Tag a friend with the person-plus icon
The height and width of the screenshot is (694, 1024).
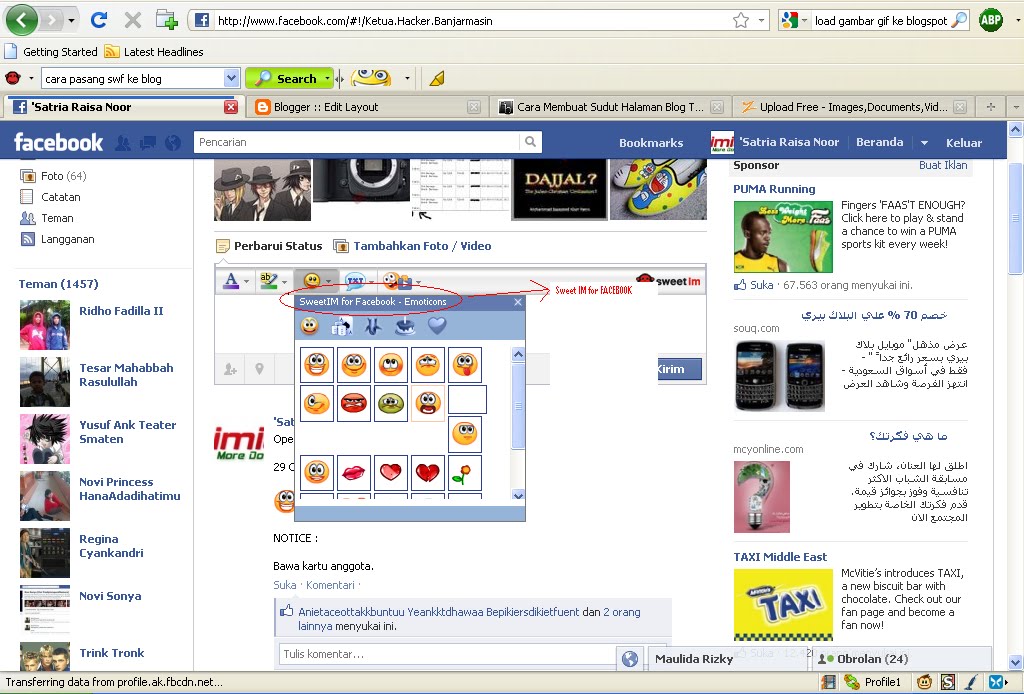coord(231,370)
